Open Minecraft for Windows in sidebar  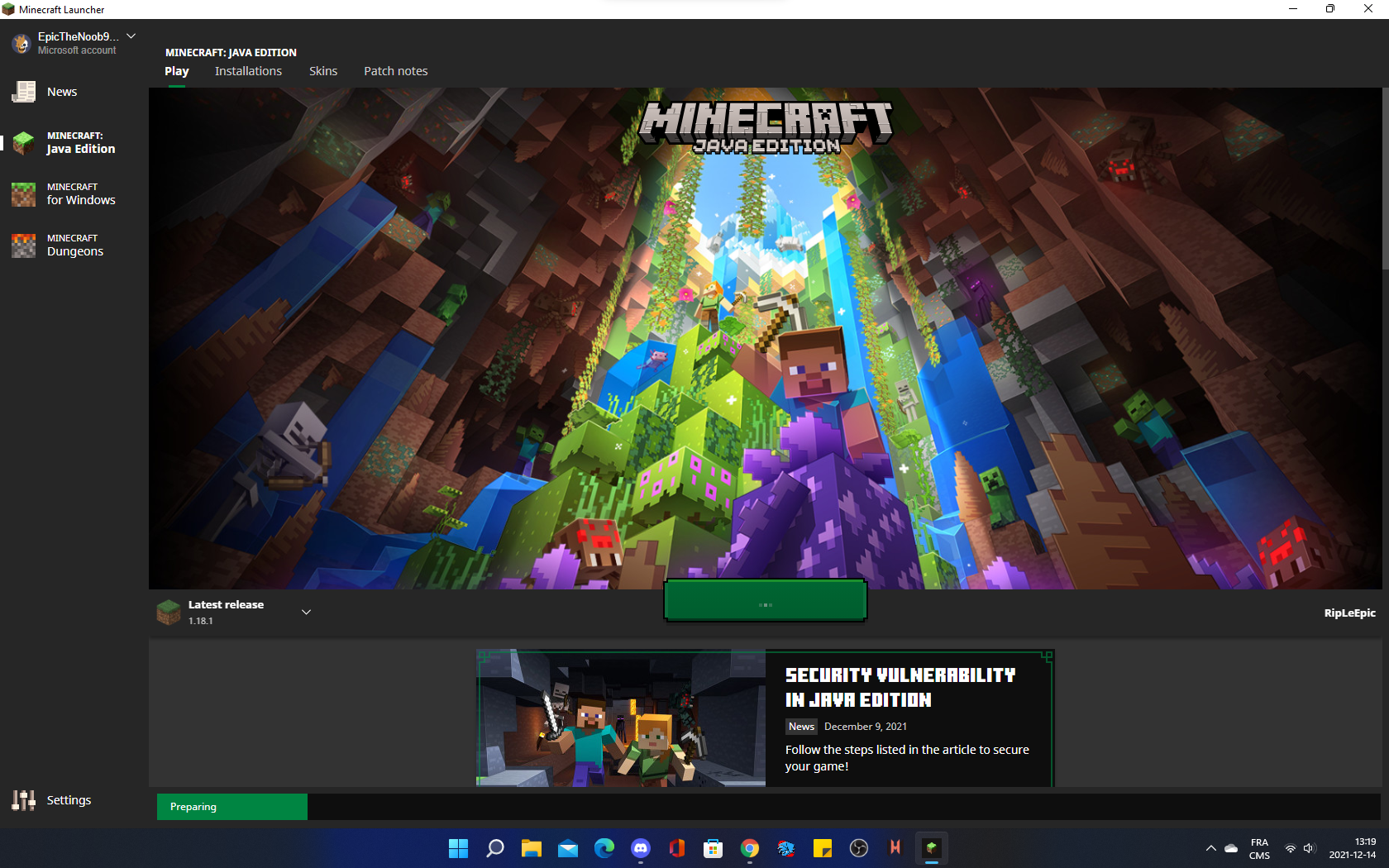pos(74,194)
